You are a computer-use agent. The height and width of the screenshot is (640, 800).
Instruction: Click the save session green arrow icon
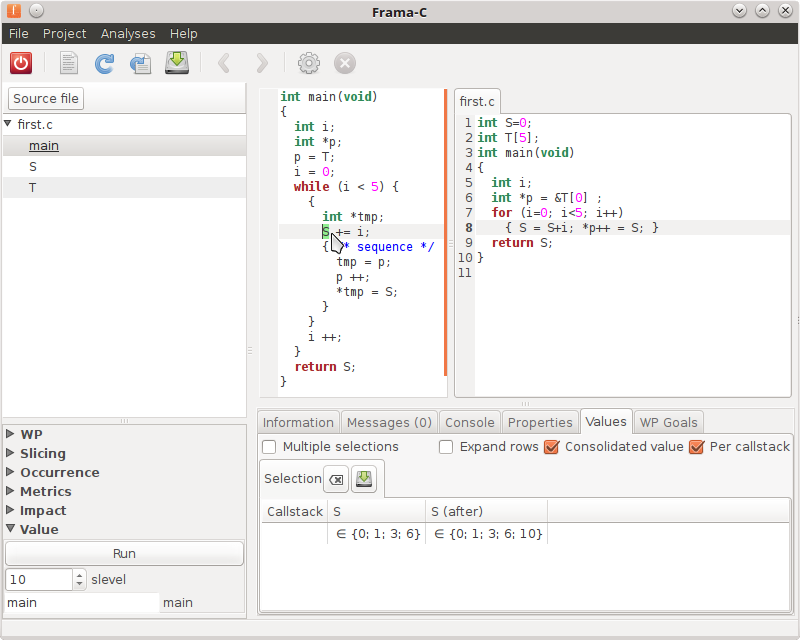177,63
